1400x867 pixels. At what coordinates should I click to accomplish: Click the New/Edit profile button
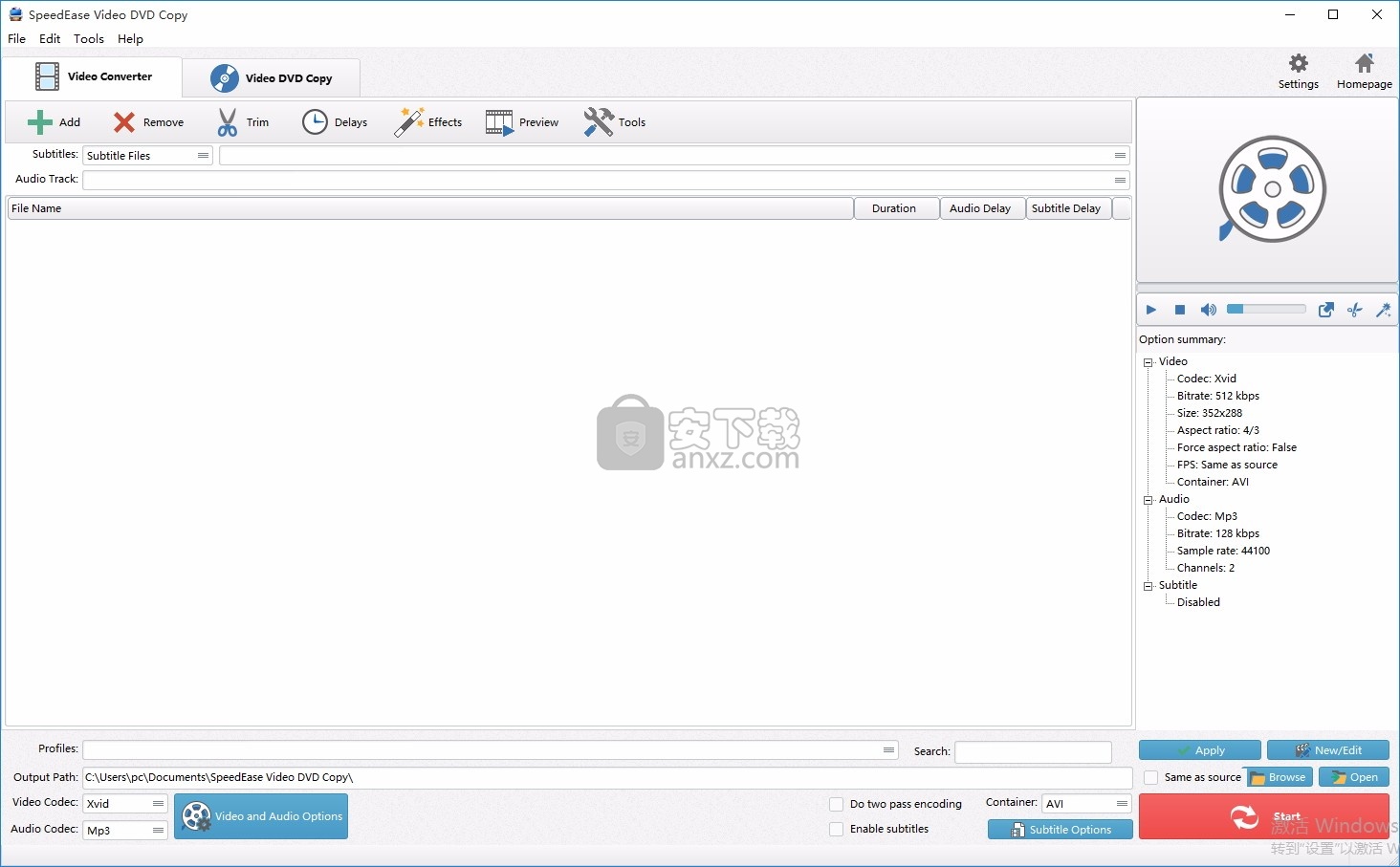click(1328, 750)
